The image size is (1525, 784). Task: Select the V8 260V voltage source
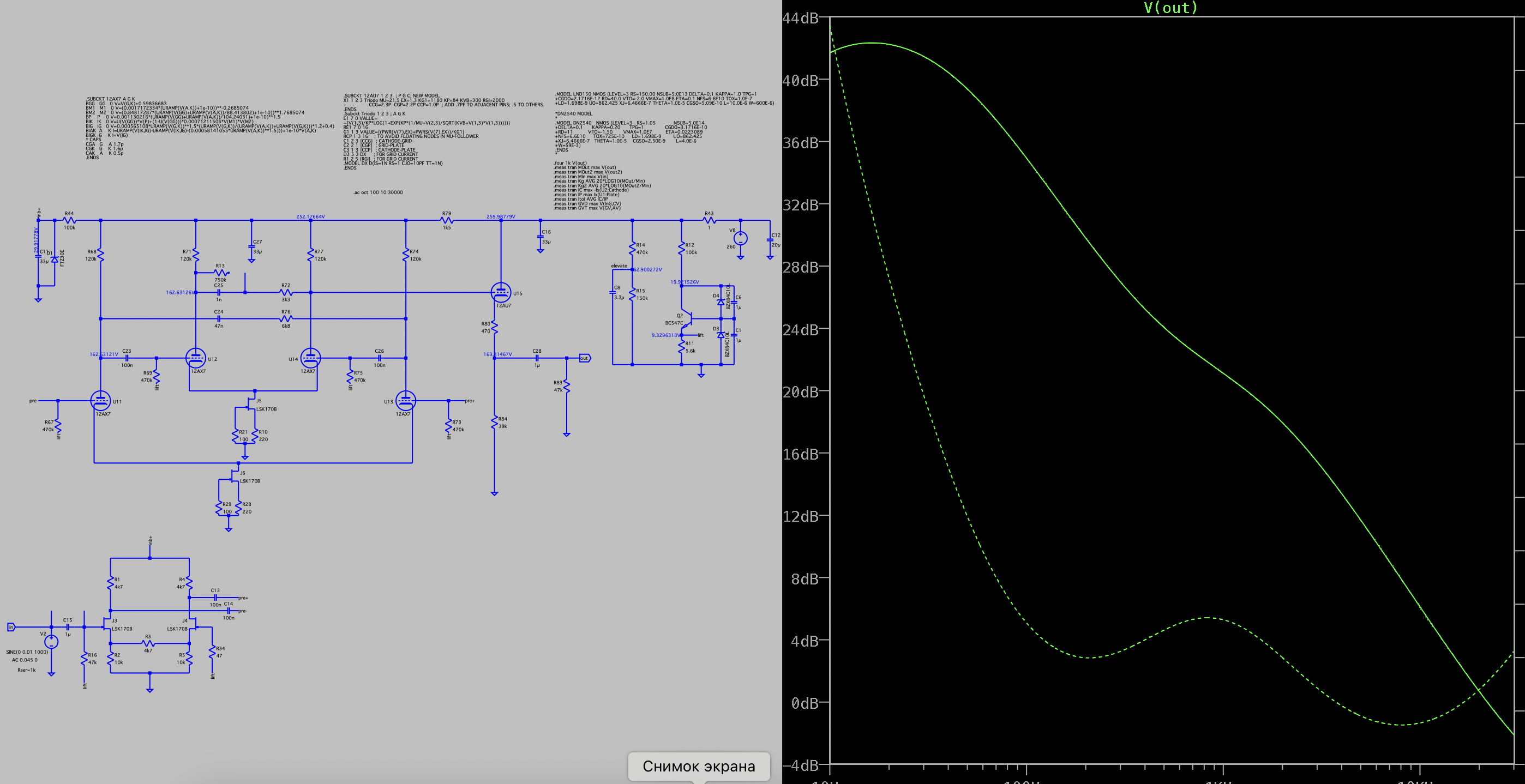740,238
